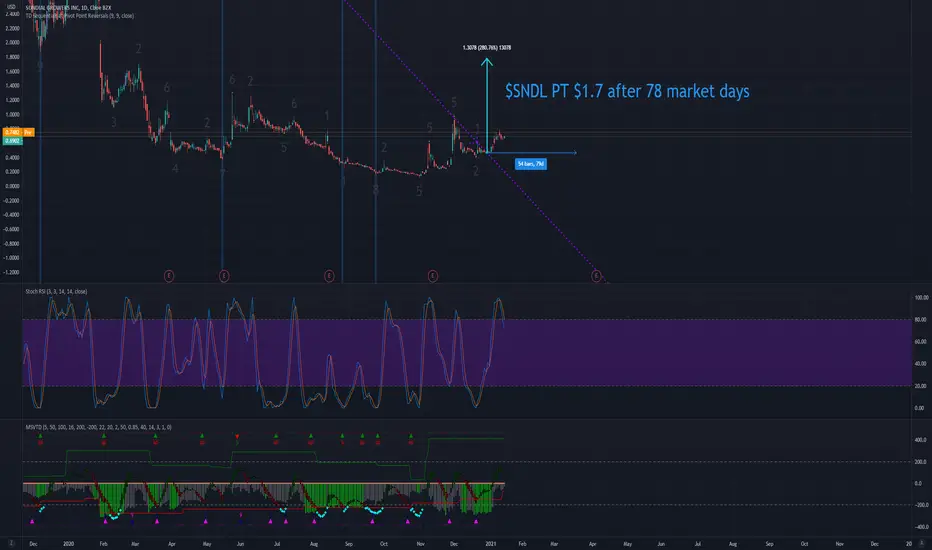Image resolution: width=932 pixels, height=550 pixels.
Task: Click the Aug 2020 label on the time axis
Action: point(314,543)
